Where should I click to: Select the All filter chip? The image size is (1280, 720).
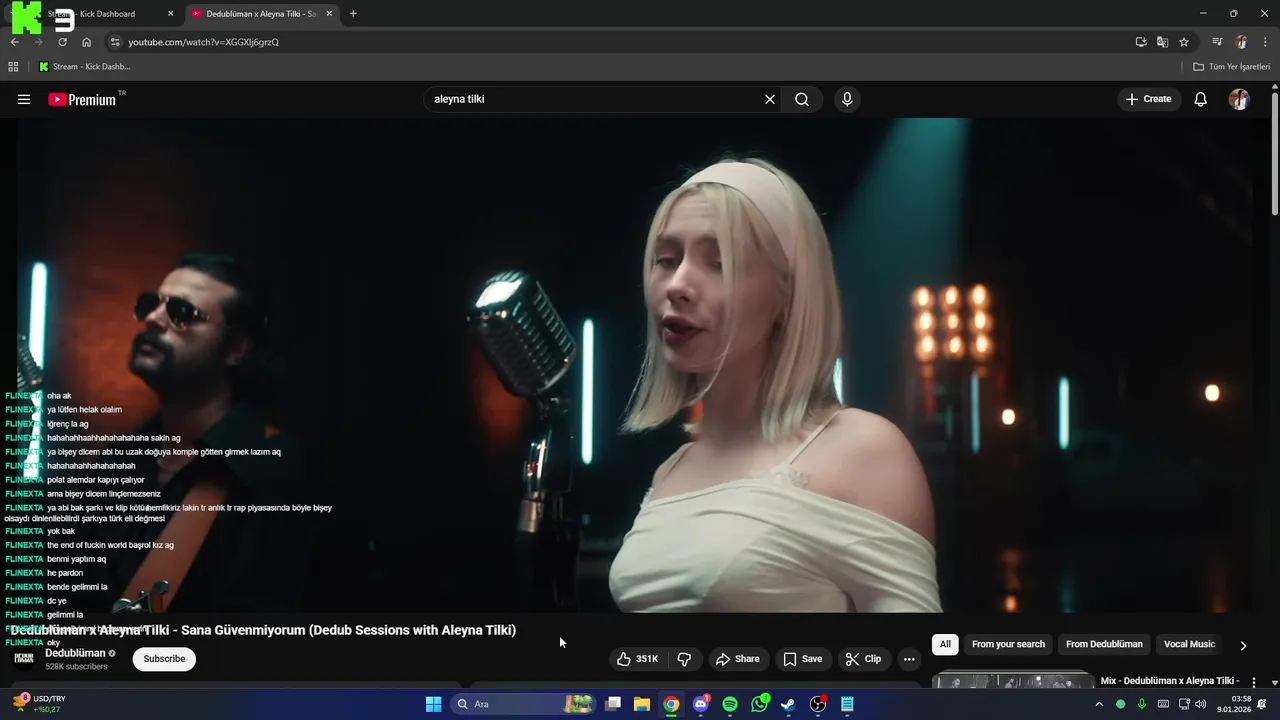(945, 644)
